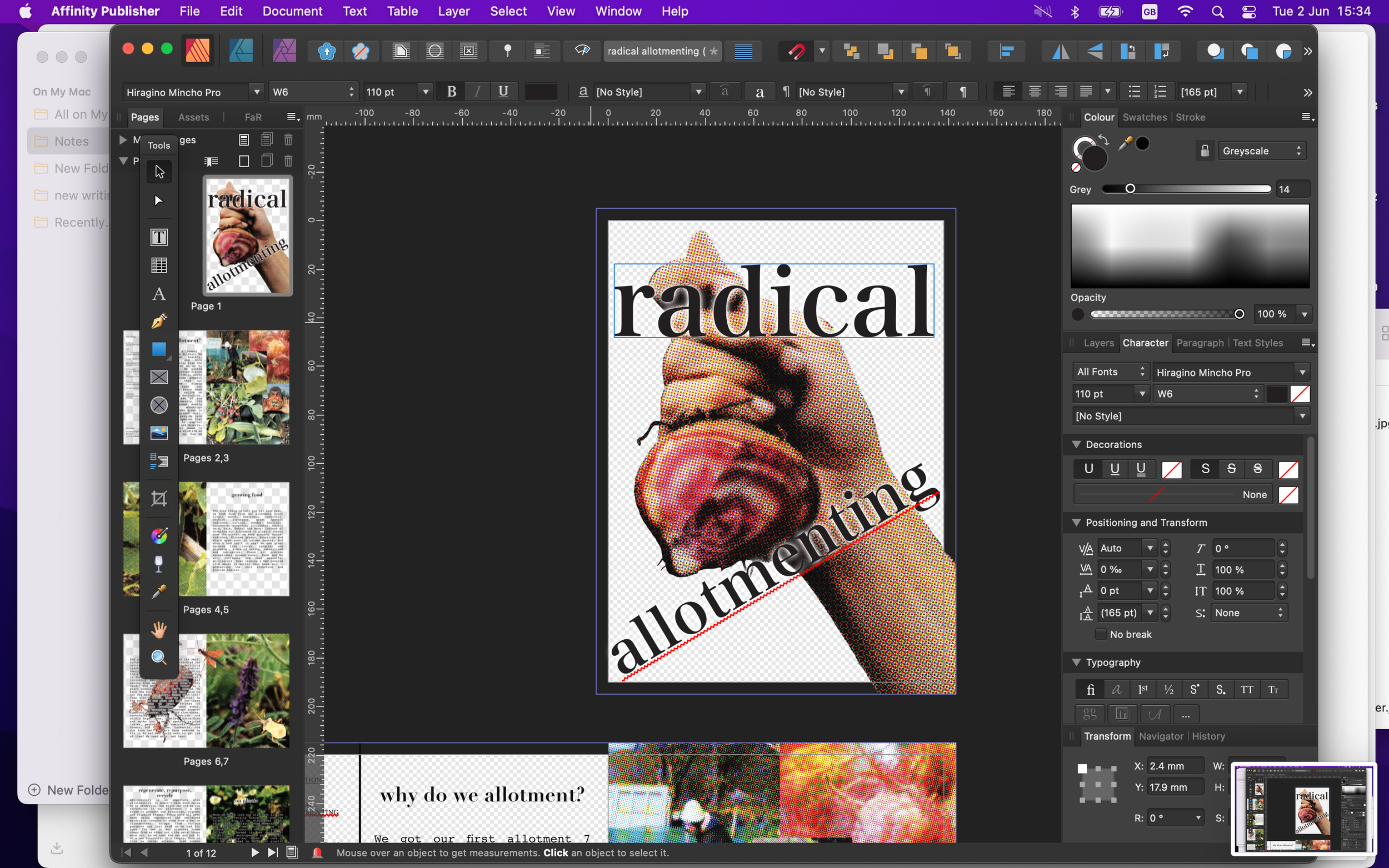The width and height of the screenshot is (1389, 868).
Task: Go to the last page arrow
Action: click(273, 852)
